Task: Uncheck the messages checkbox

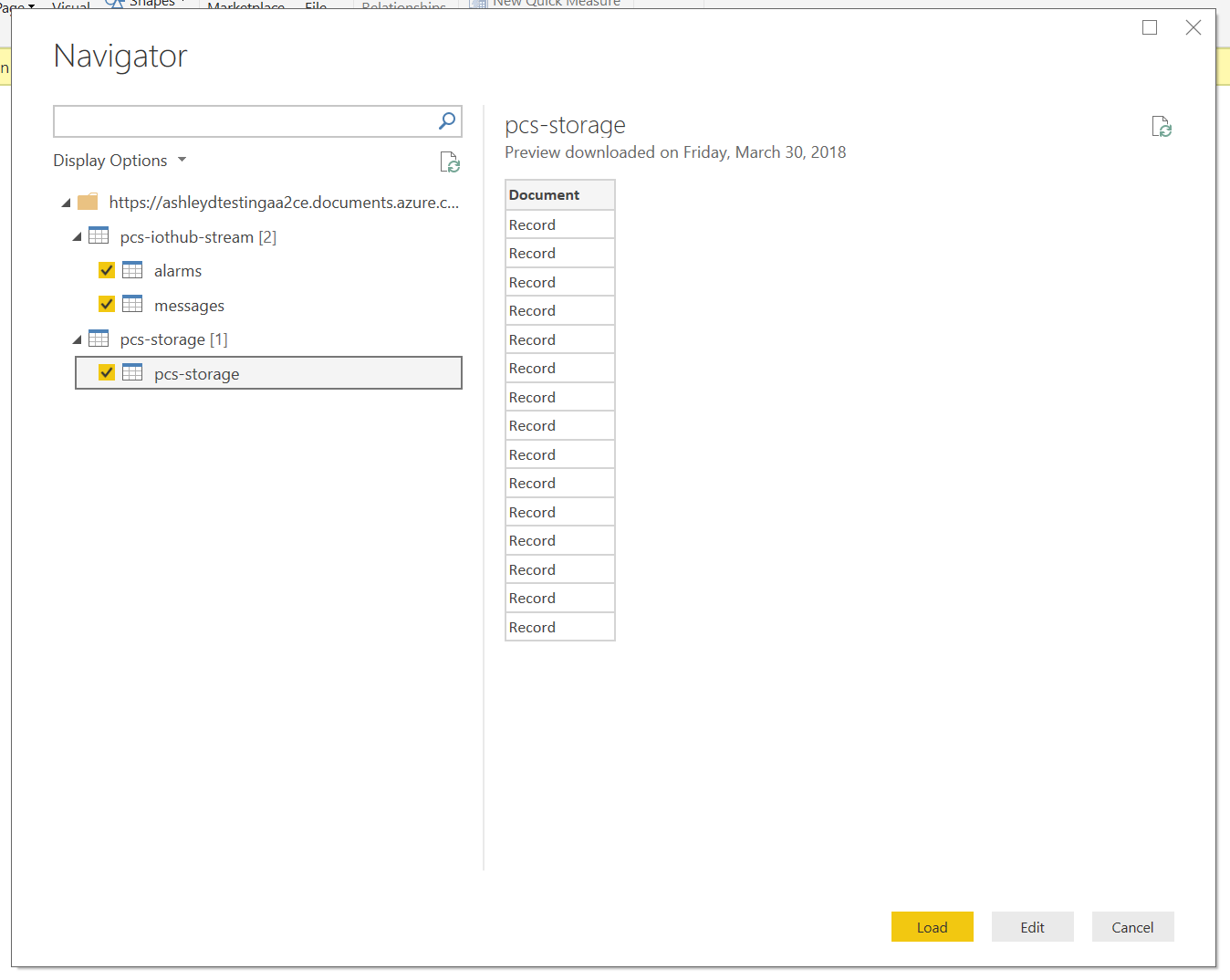Action: [107, 304]
